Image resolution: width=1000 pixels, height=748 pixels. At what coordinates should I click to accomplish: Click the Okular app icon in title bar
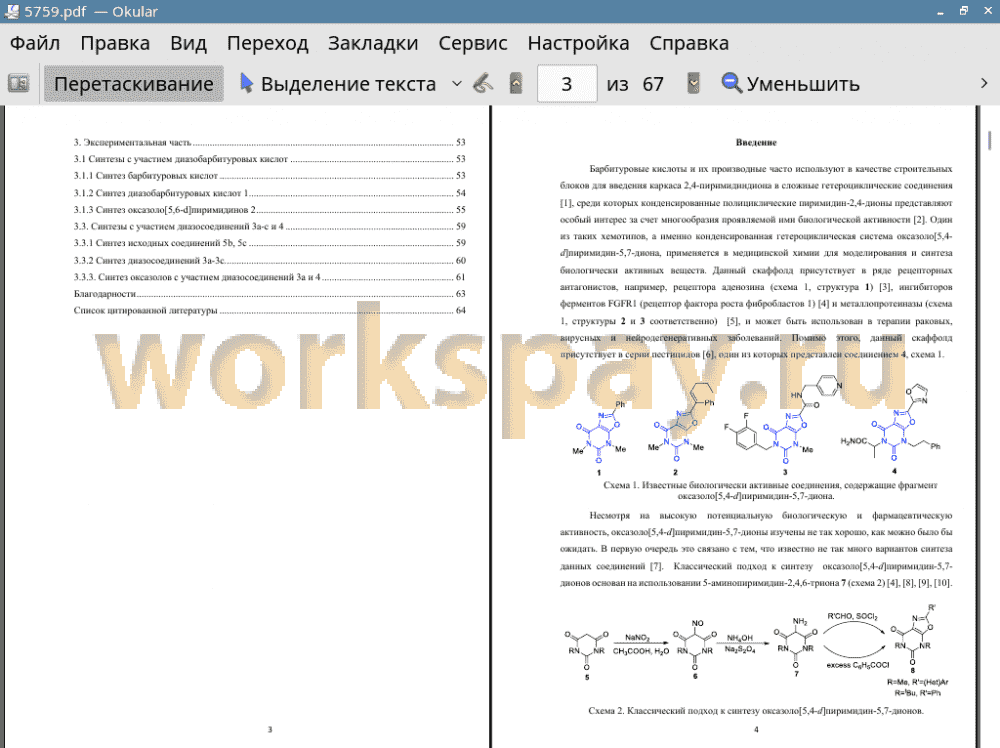11,11
